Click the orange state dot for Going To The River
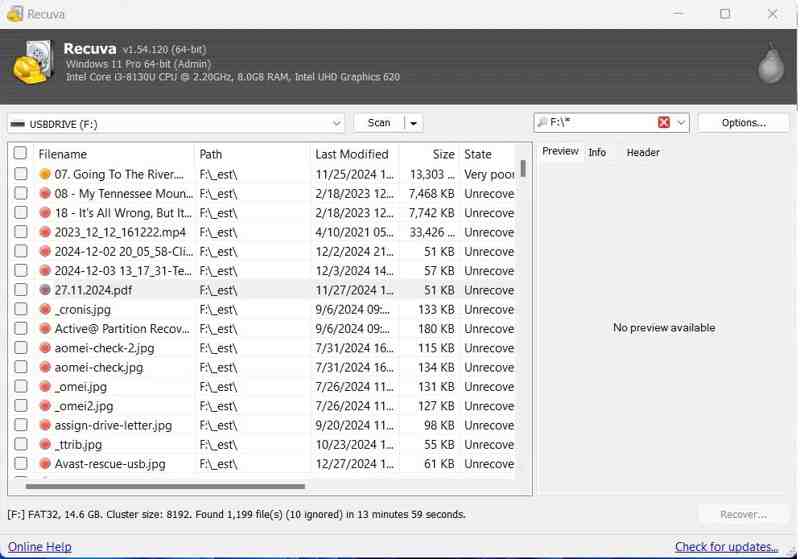800x559 pixels. tap(45, 174)
